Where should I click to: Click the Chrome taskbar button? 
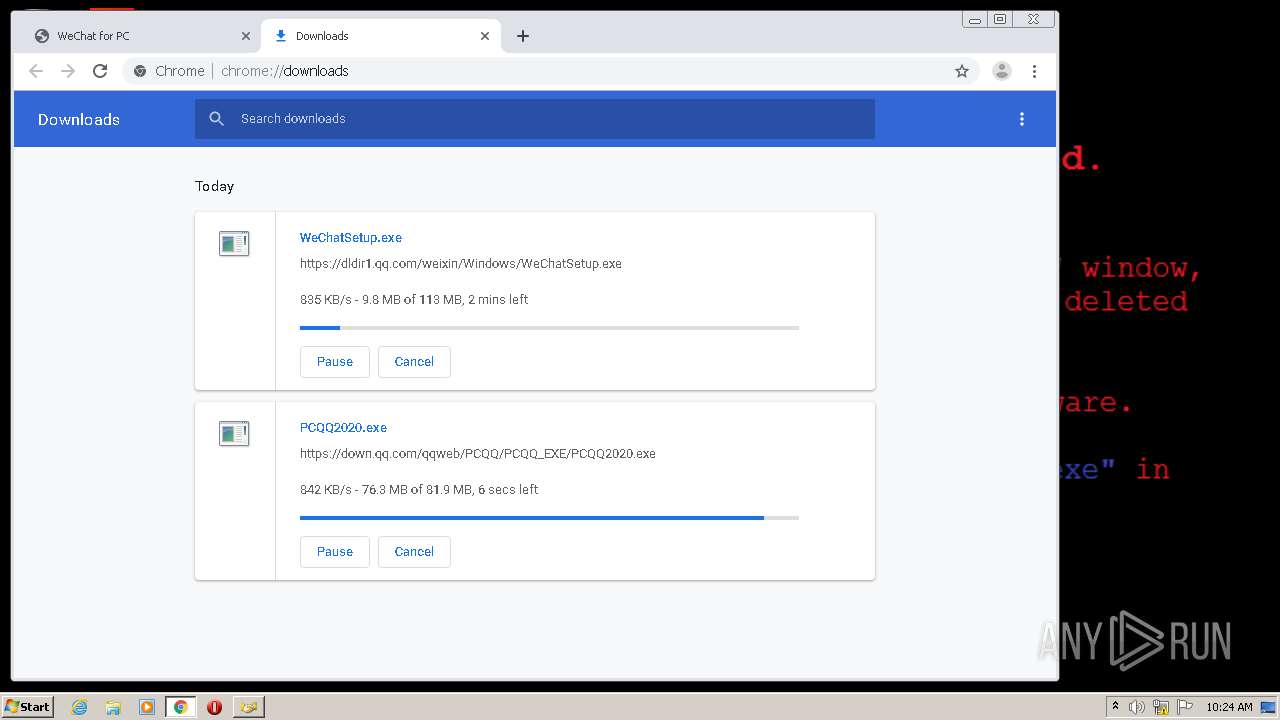click(181, 707)
